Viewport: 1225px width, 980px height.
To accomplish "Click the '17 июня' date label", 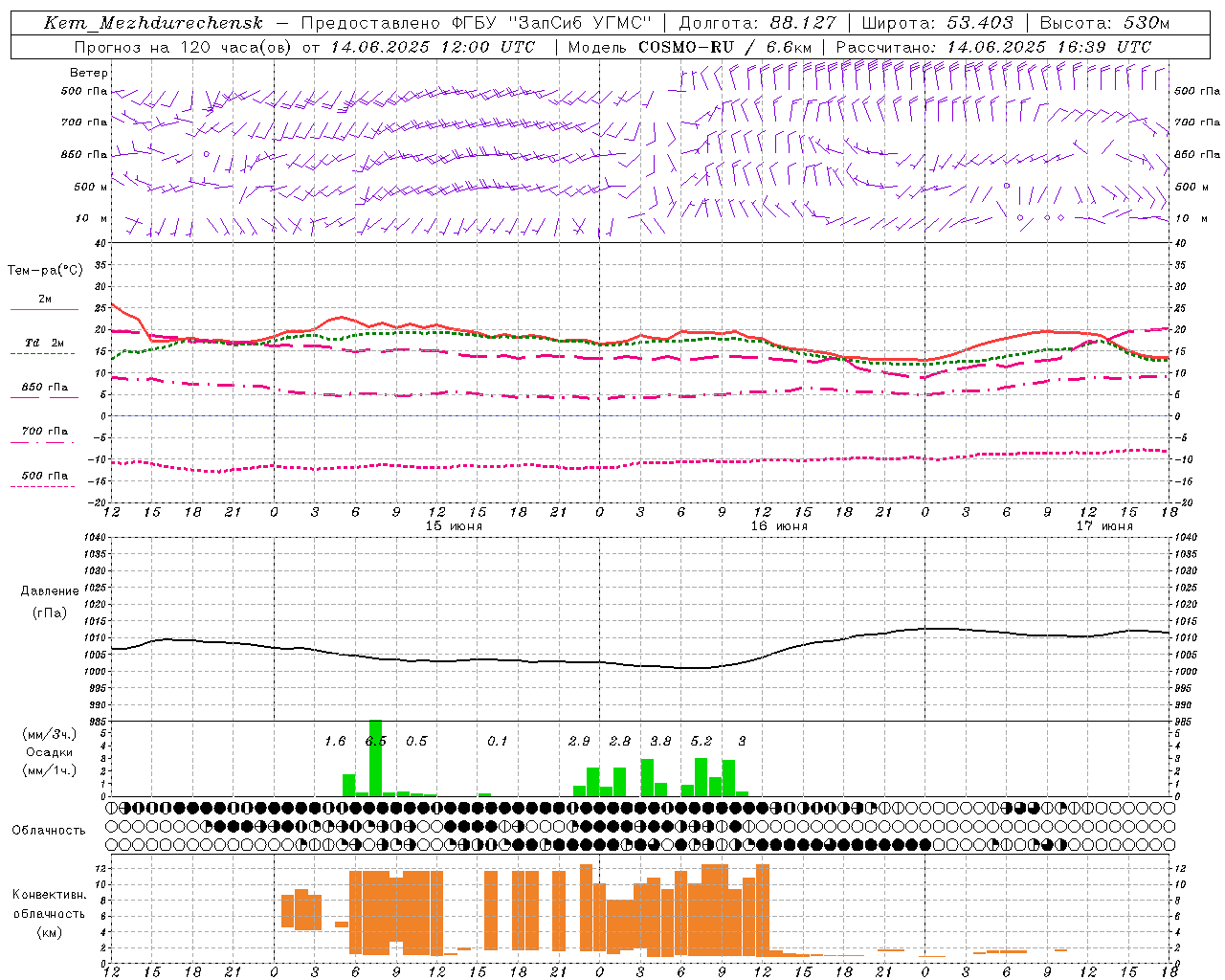I will tap(1104, 526).
